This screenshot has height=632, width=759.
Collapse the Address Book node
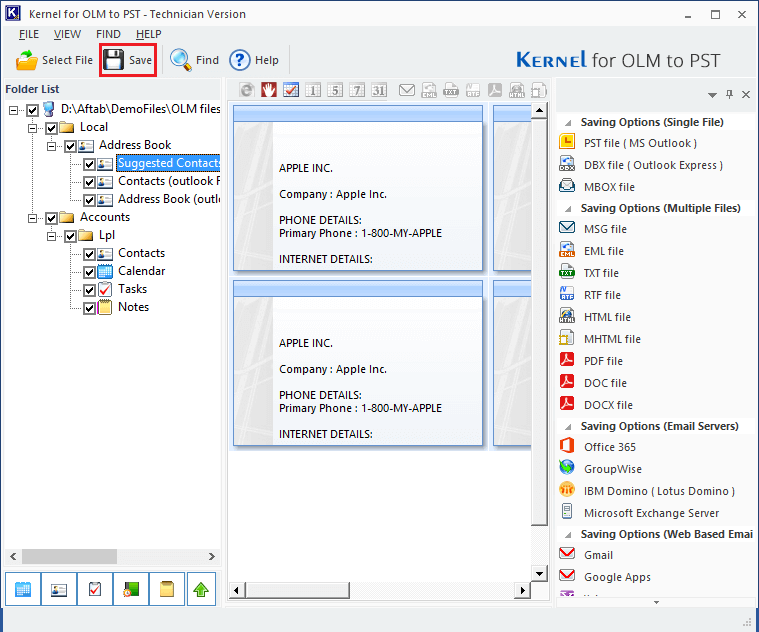point(51,146)
